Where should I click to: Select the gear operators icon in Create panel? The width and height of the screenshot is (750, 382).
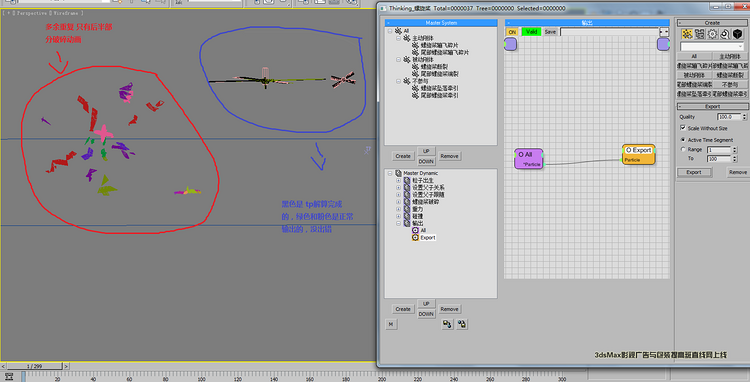click(712, 34)
